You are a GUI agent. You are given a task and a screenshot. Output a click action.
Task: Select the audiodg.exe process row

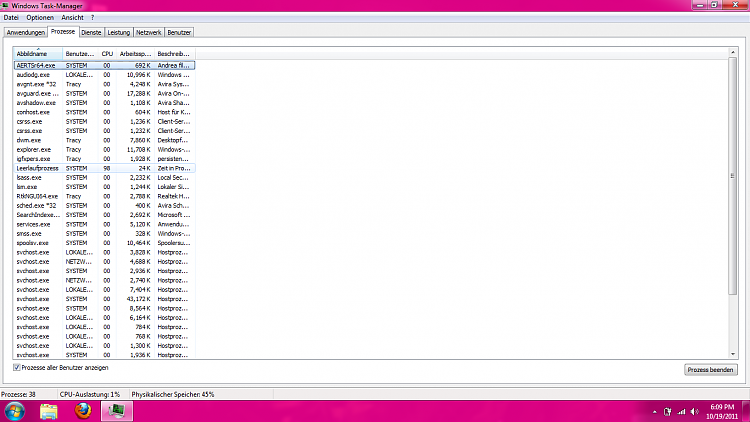click(x=104, y=75)
